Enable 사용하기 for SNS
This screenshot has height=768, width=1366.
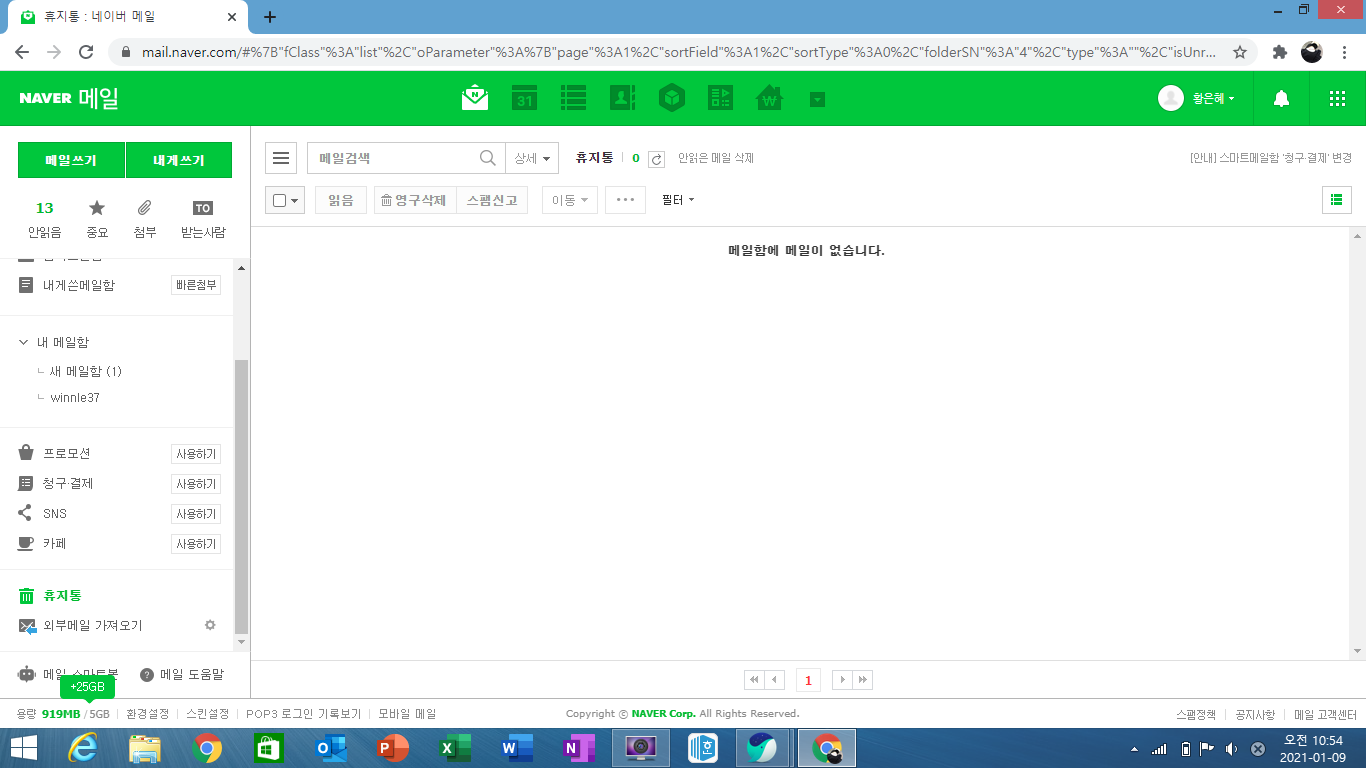click(x=196, y=514)
